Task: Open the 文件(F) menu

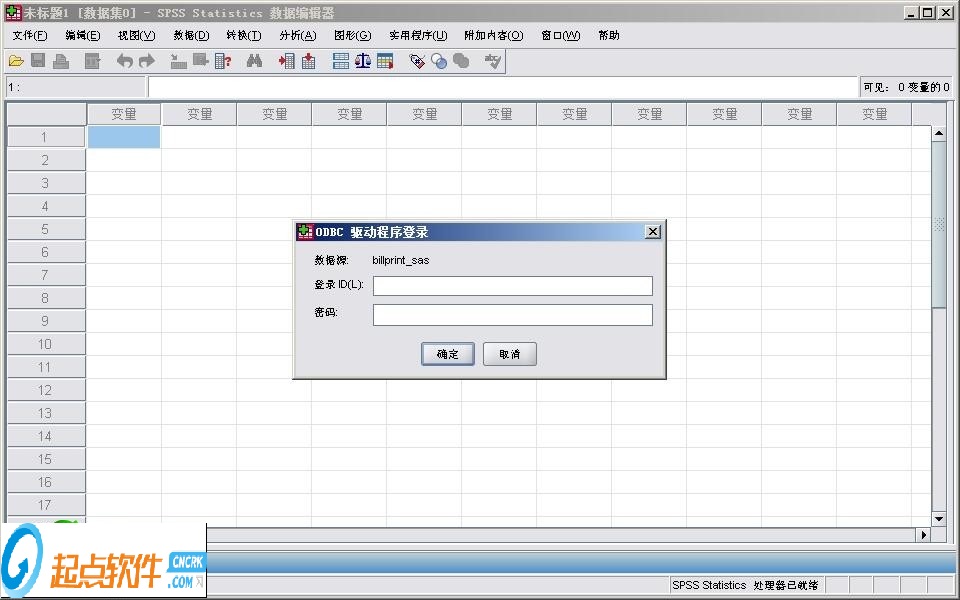Action: click(30, 36)
